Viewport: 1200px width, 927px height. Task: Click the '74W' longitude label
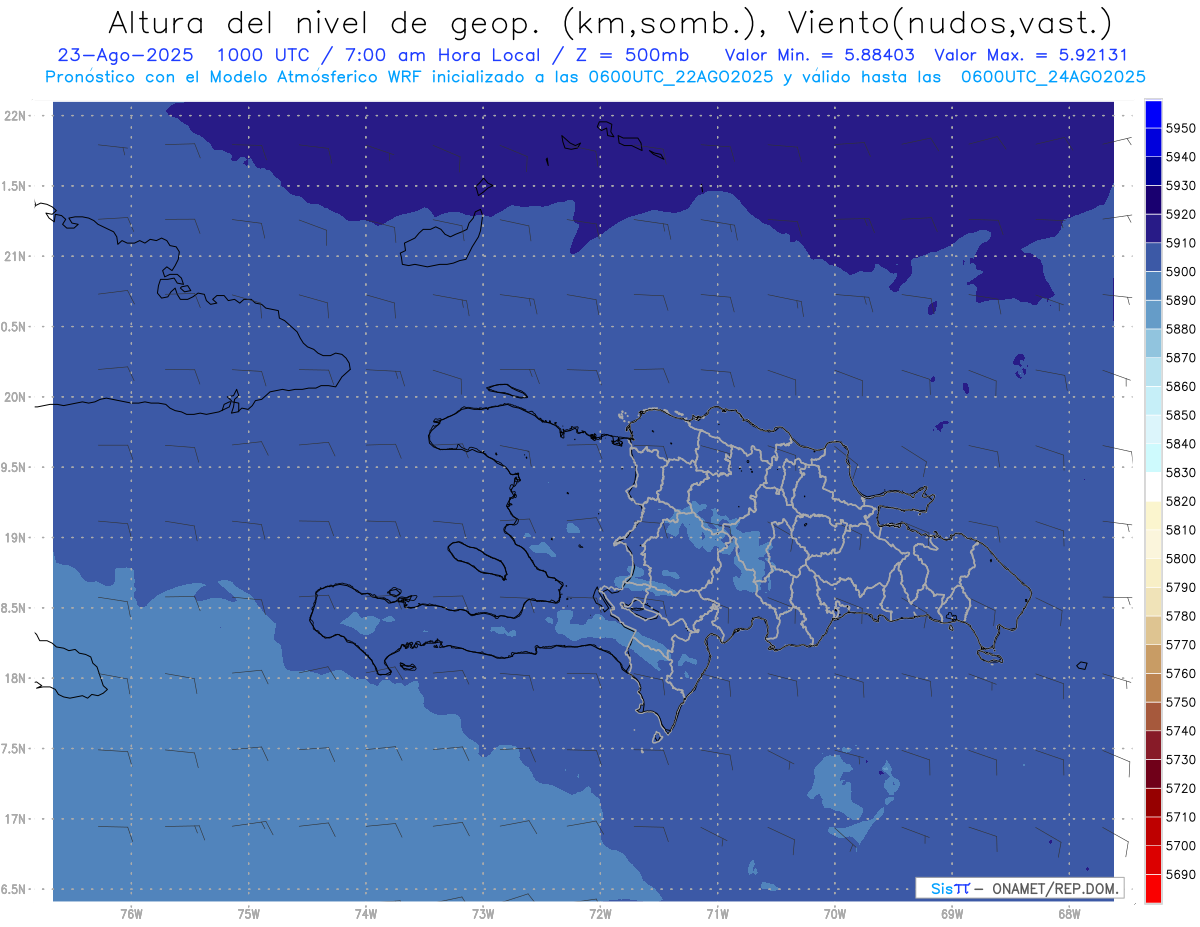365,913
